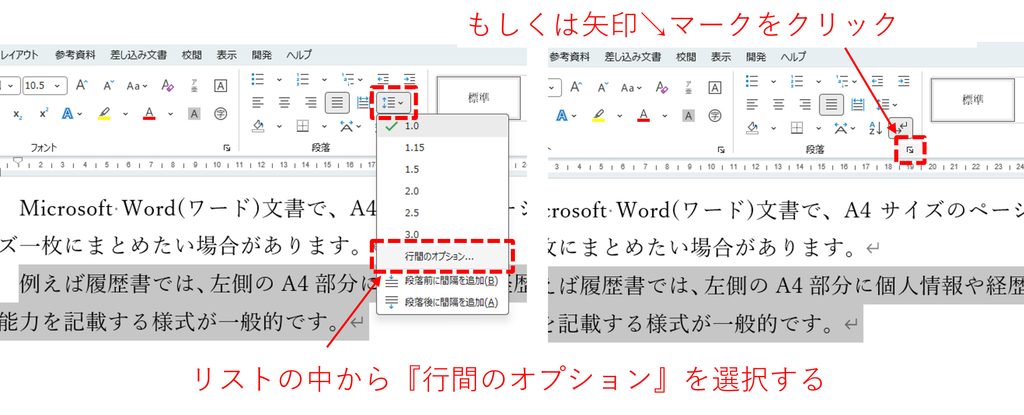Select 標準 style in left screenshot
This screenshot has width=1024, height=415.
point(479,99)
